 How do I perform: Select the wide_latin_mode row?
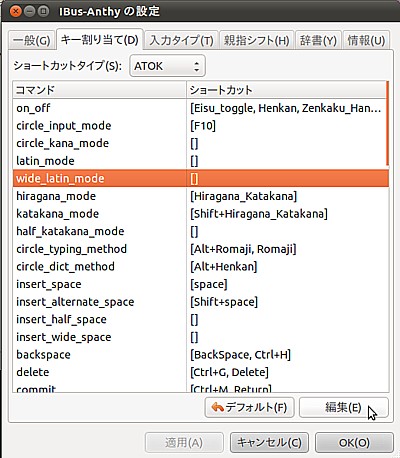pos(201,178)
